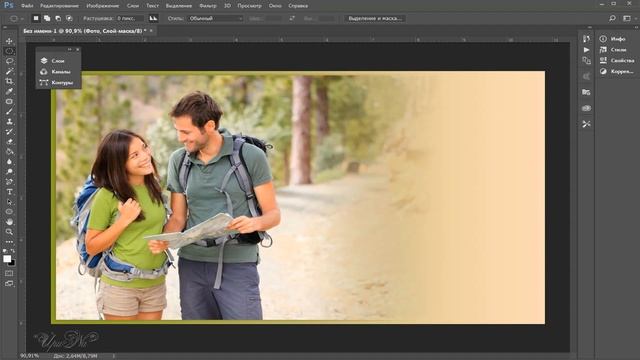640x360 pixels.
Task: Select the Magic Wand tool
Action: click(x=9, y=71)
